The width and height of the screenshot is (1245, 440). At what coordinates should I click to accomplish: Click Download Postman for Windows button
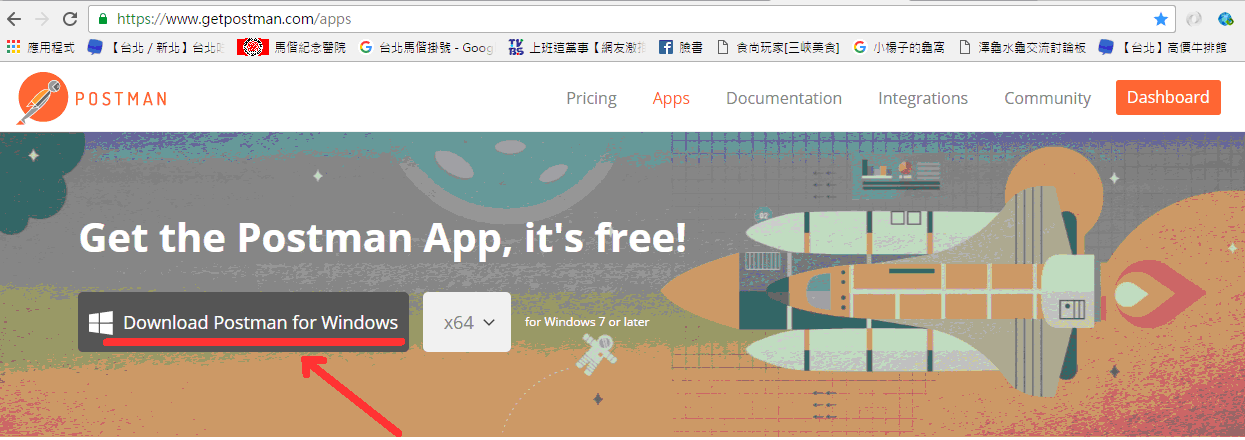point(244,322)
